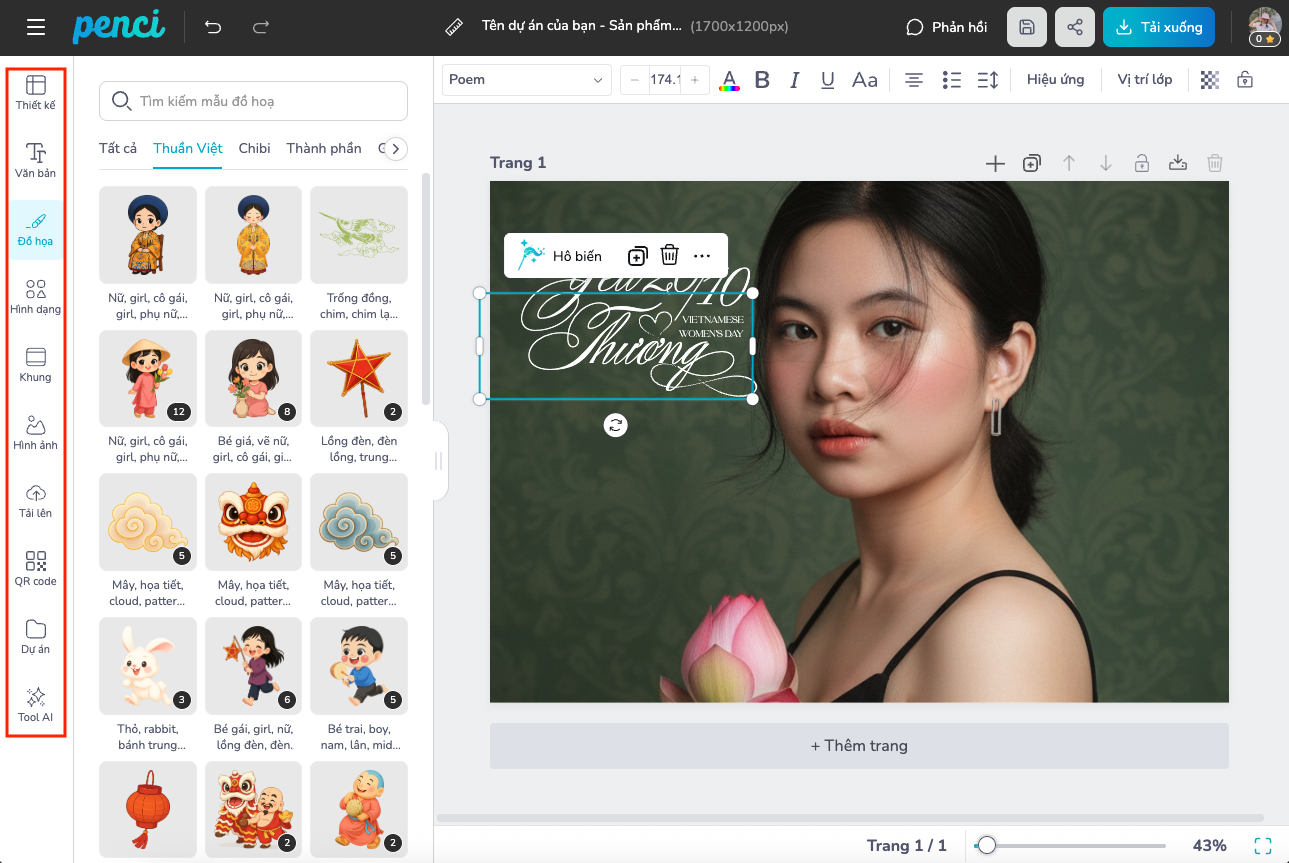
Task: Click the Tải xuống download button
Action: (1159, 28)
